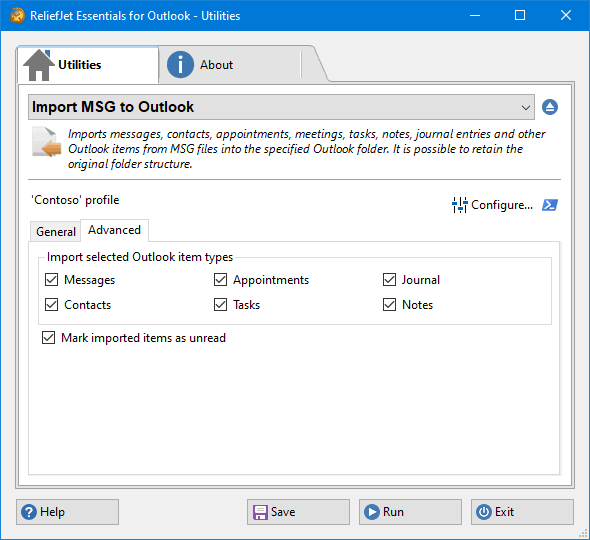Click 'Import selected Outlook item types' group label
The image size is (590, 540).
click(140, 257)
